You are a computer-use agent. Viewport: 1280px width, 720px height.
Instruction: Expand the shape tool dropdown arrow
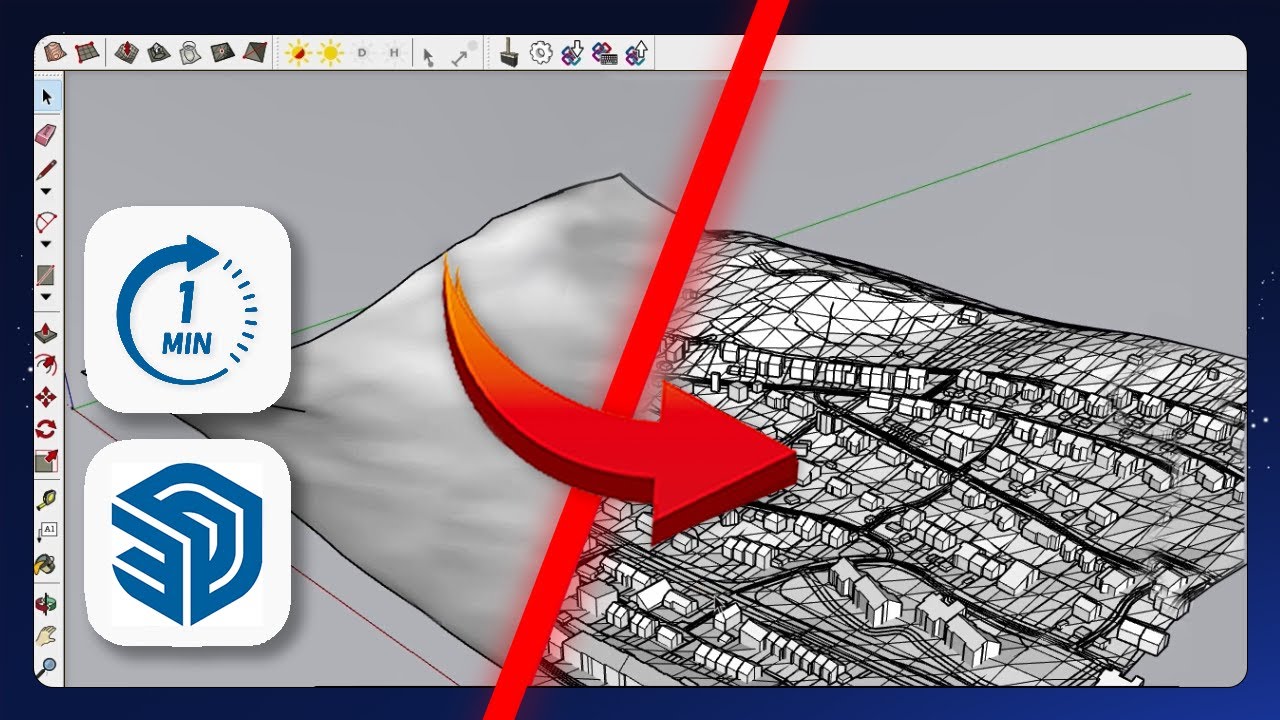click(x=46, y=296)
